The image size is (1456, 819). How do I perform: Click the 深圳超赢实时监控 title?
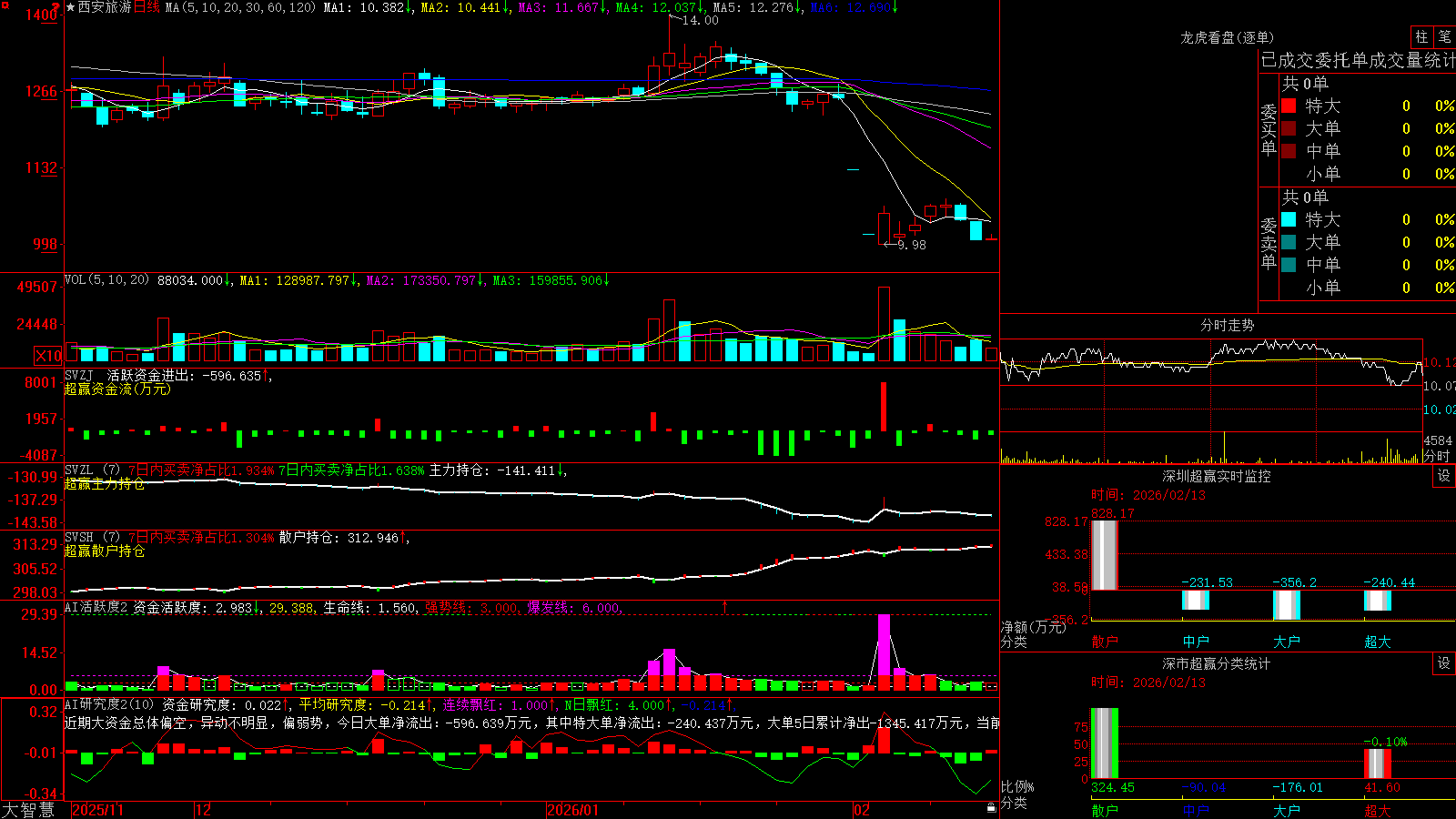1217,476
